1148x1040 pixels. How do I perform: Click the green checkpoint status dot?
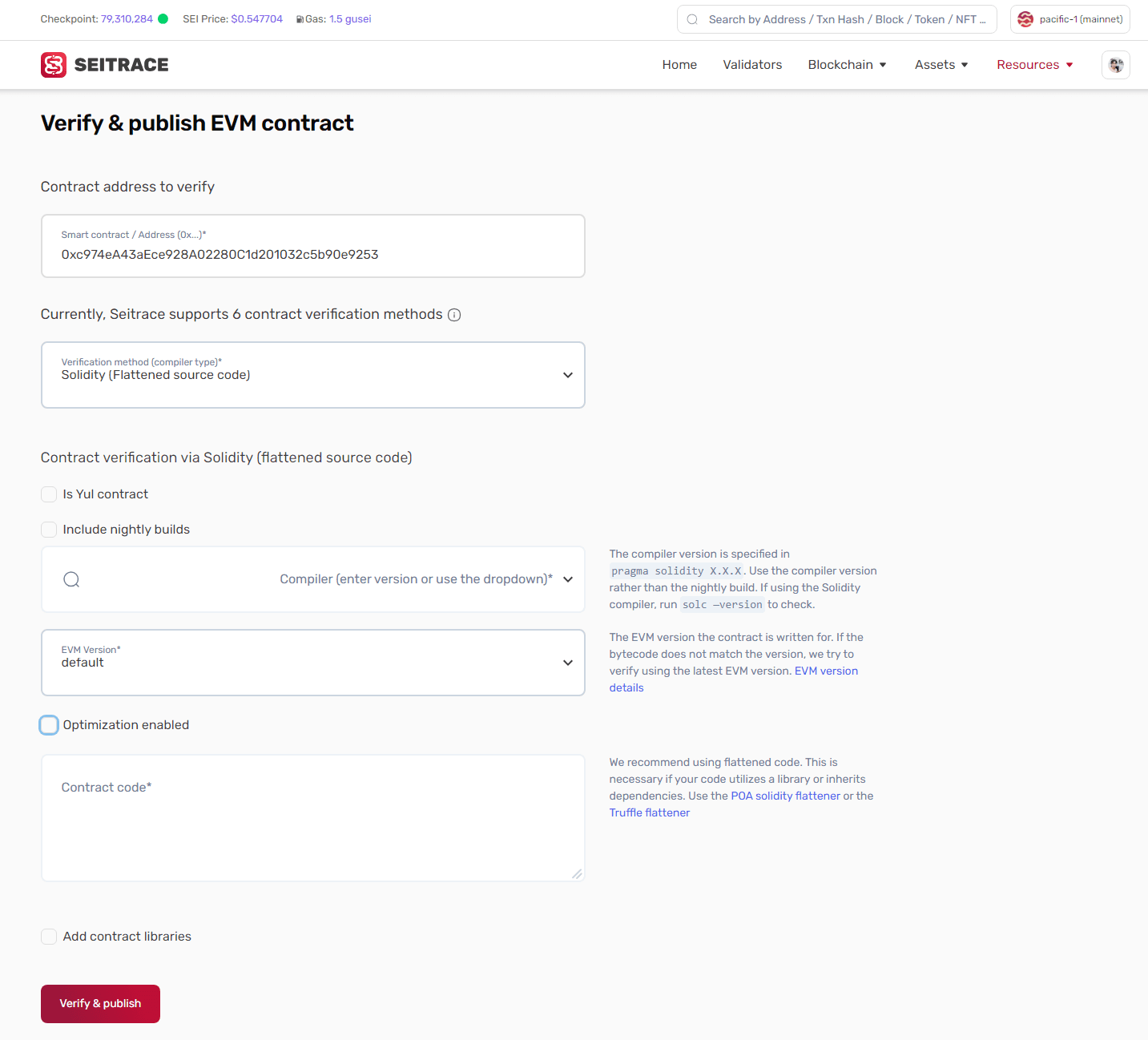(163, 18)
